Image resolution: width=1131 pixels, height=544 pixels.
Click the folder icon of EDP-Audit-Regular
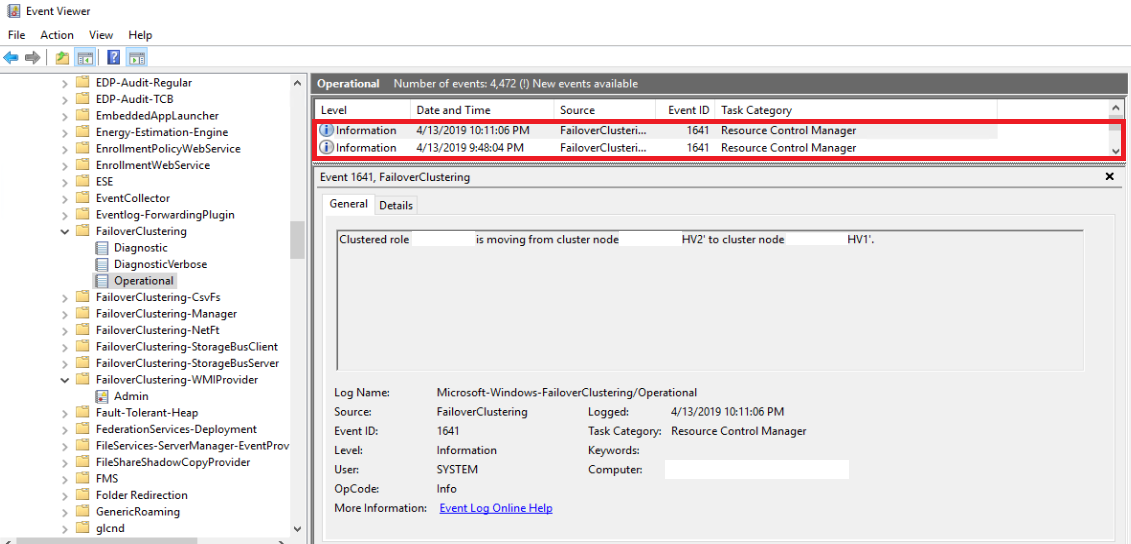[x=83, y=82]
